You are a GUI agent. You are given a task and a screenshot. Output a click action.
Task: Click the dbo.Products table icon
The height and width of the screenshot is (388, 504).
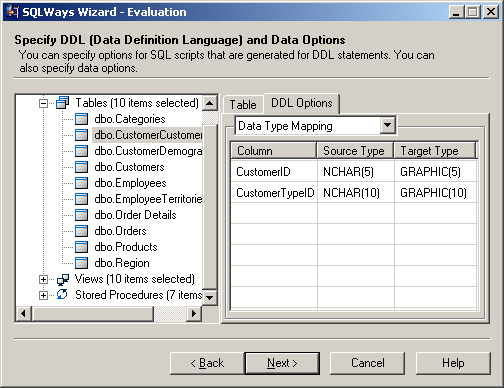tap(81, 247)
